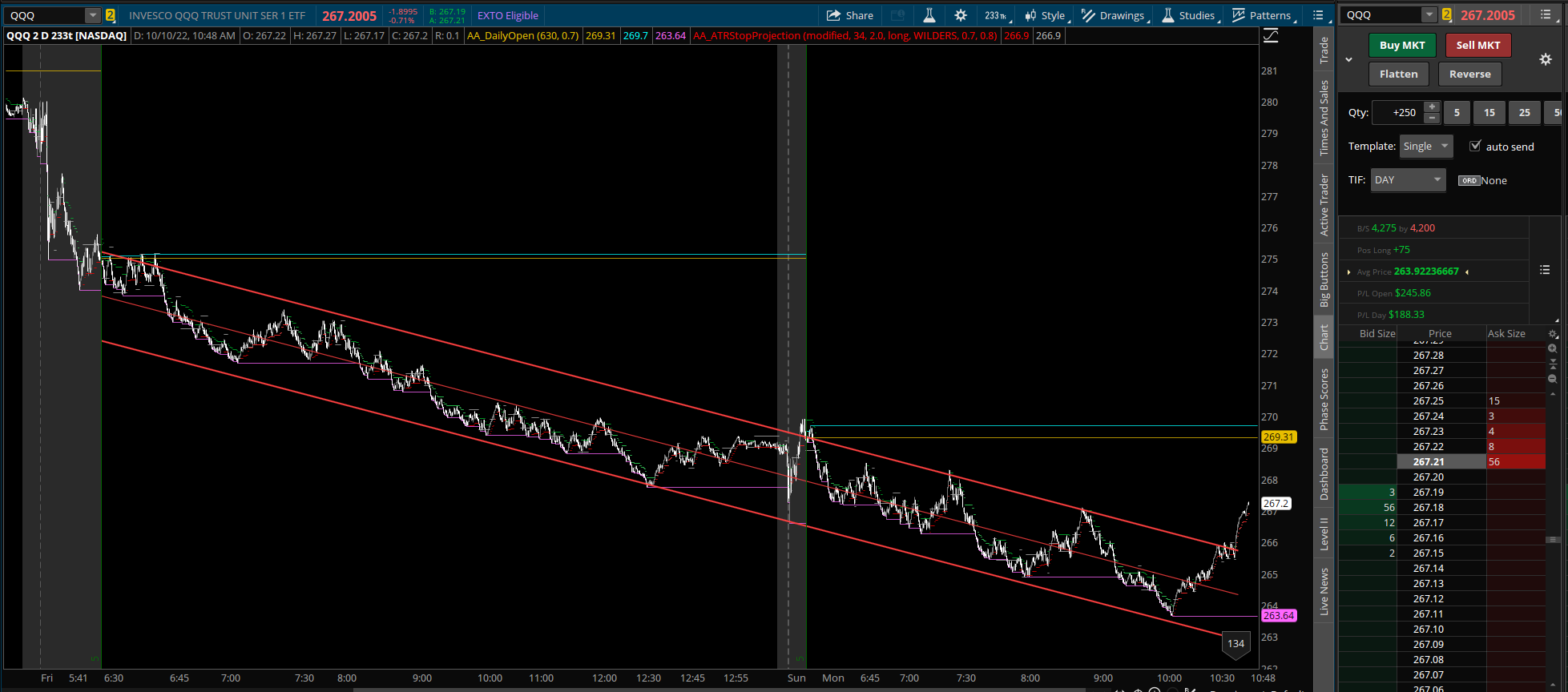Open the chart symbol QQQ dropdown arrow

click(93, 15)
